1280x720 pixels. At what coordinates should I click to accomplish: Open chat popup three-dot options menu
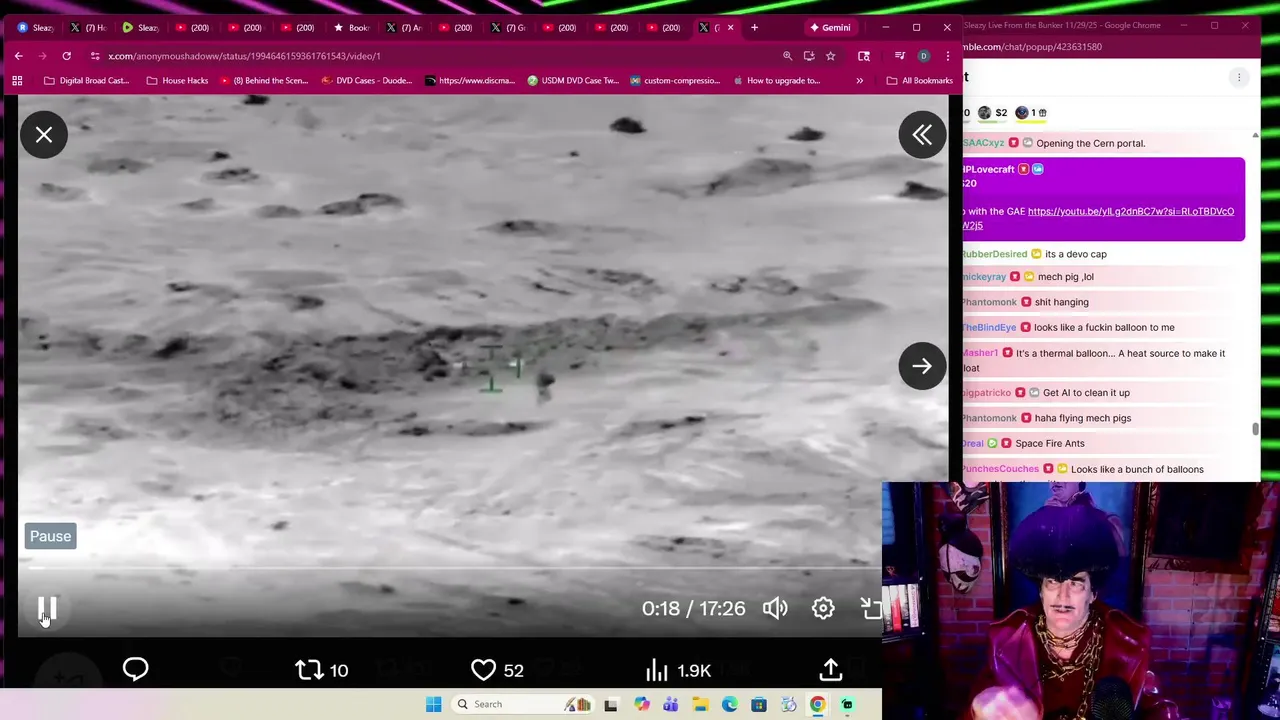(1239, 77)
